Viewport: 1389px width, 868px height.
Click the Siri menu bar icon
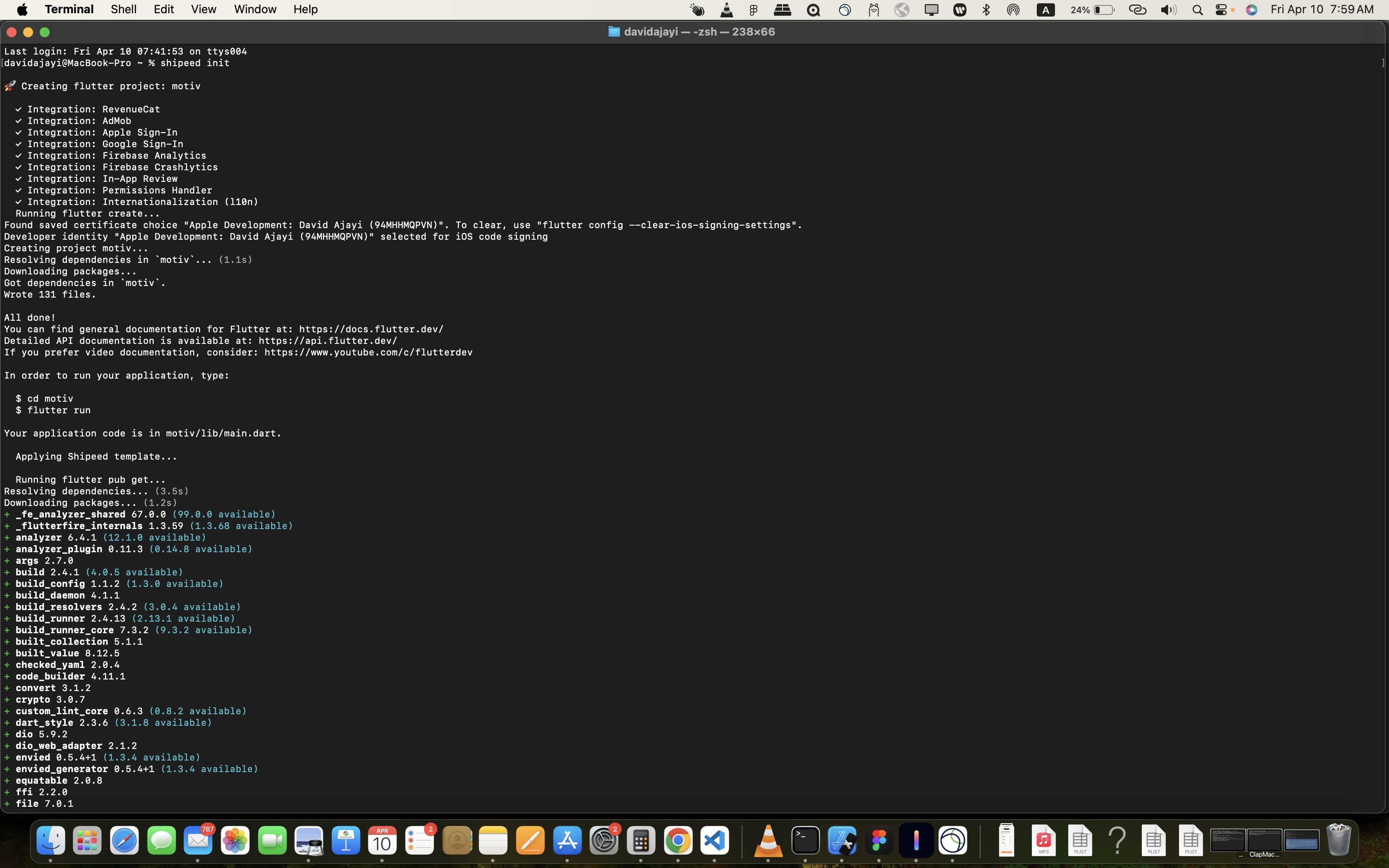coord(1252,10)
